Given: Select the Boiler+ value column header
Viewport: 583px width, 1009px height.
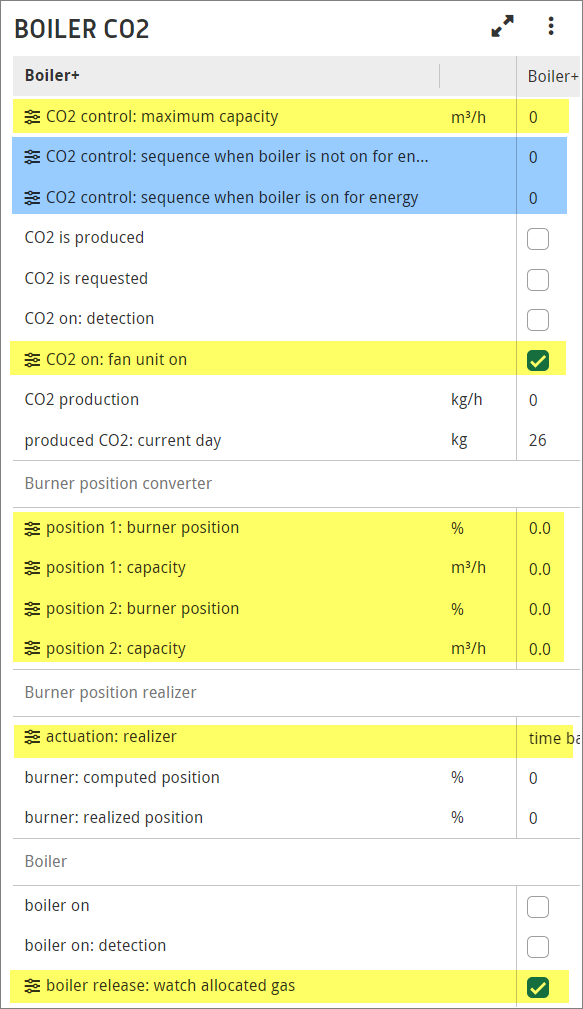Looking at the screenshot, I should click(x=553, y=77).
